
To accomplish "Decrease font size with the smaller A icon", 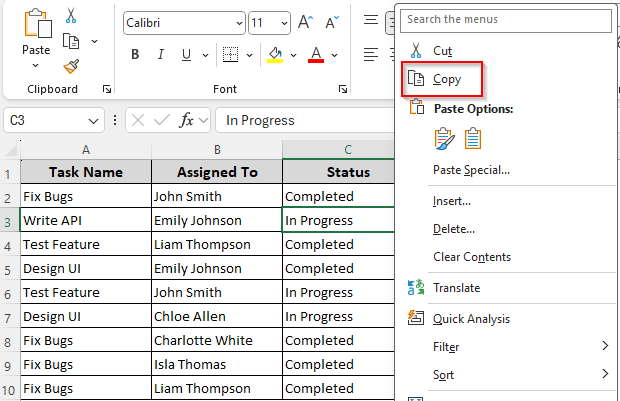I will click(x=332, y=23).
